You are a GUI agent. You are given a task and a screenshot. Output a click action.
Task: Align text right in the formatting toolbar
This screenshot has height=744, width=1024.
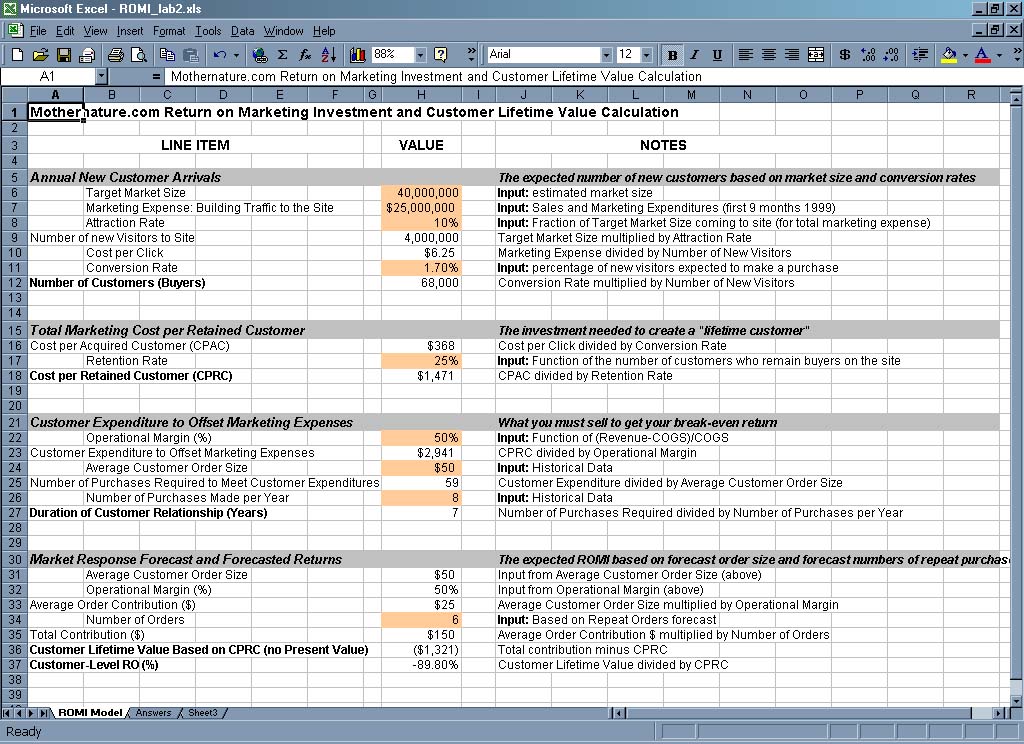[x=792, y=55]
